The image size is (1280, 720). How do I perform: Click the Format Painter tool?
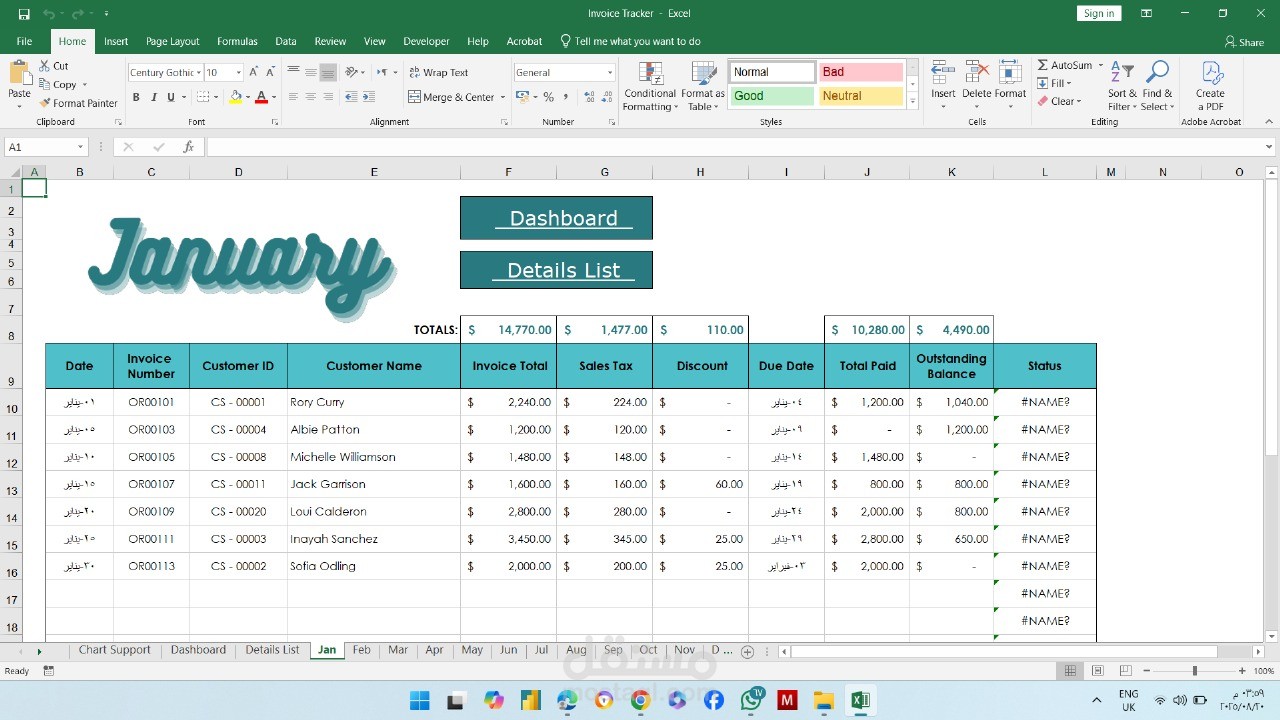(79, 103)
